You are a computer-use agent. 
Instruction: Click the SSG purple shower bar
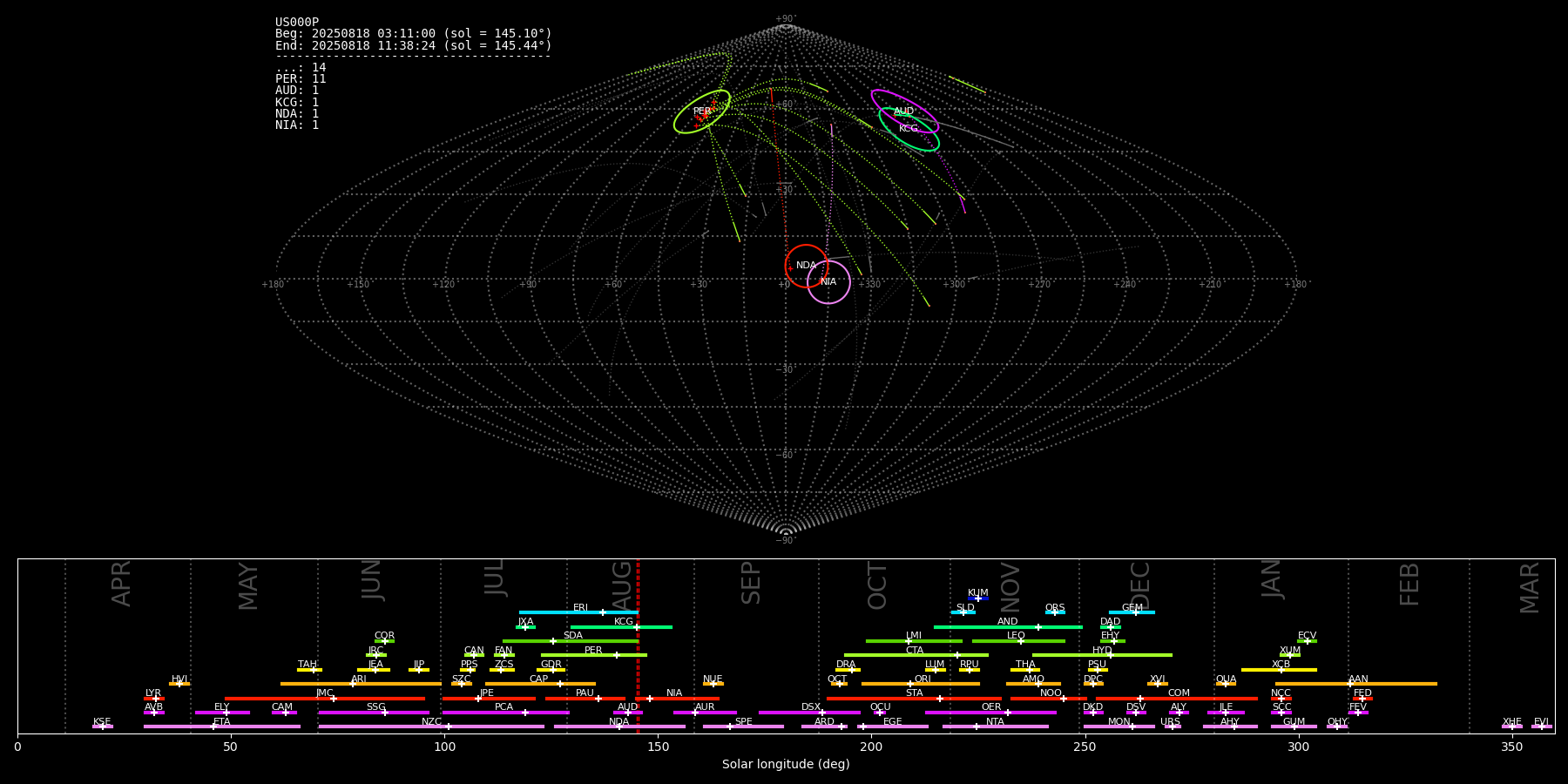[x=374, y=713]
